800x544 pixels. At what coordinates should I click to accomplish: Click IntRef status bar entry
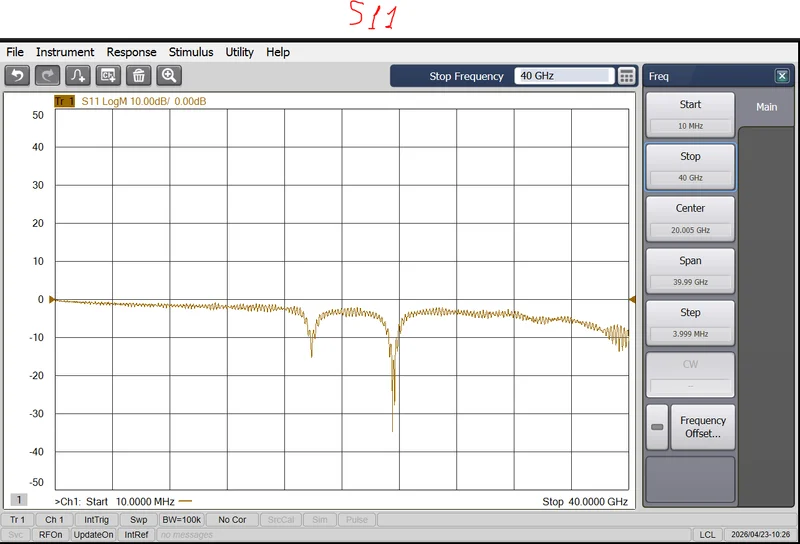(x=136, y=534)
